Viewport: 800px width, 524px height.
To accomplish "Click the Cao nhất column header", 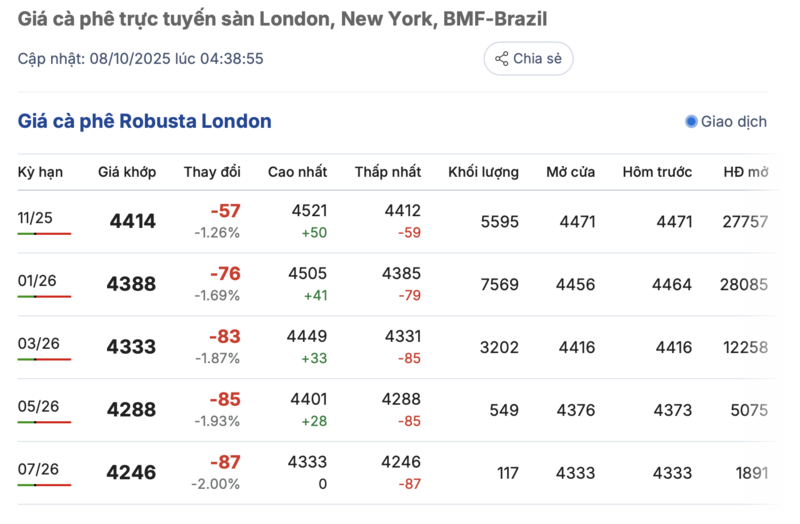I will click(297, 172).
